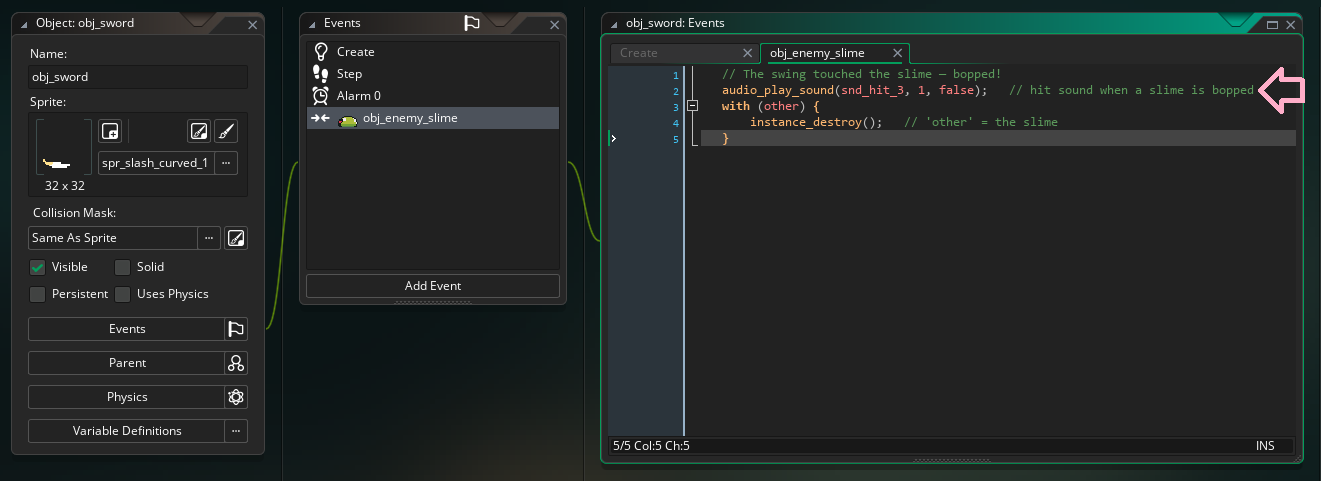Screen dimensions: 1321x481
Task: Maximize the obj_sword: Events code window
Action: point(1273,24)
